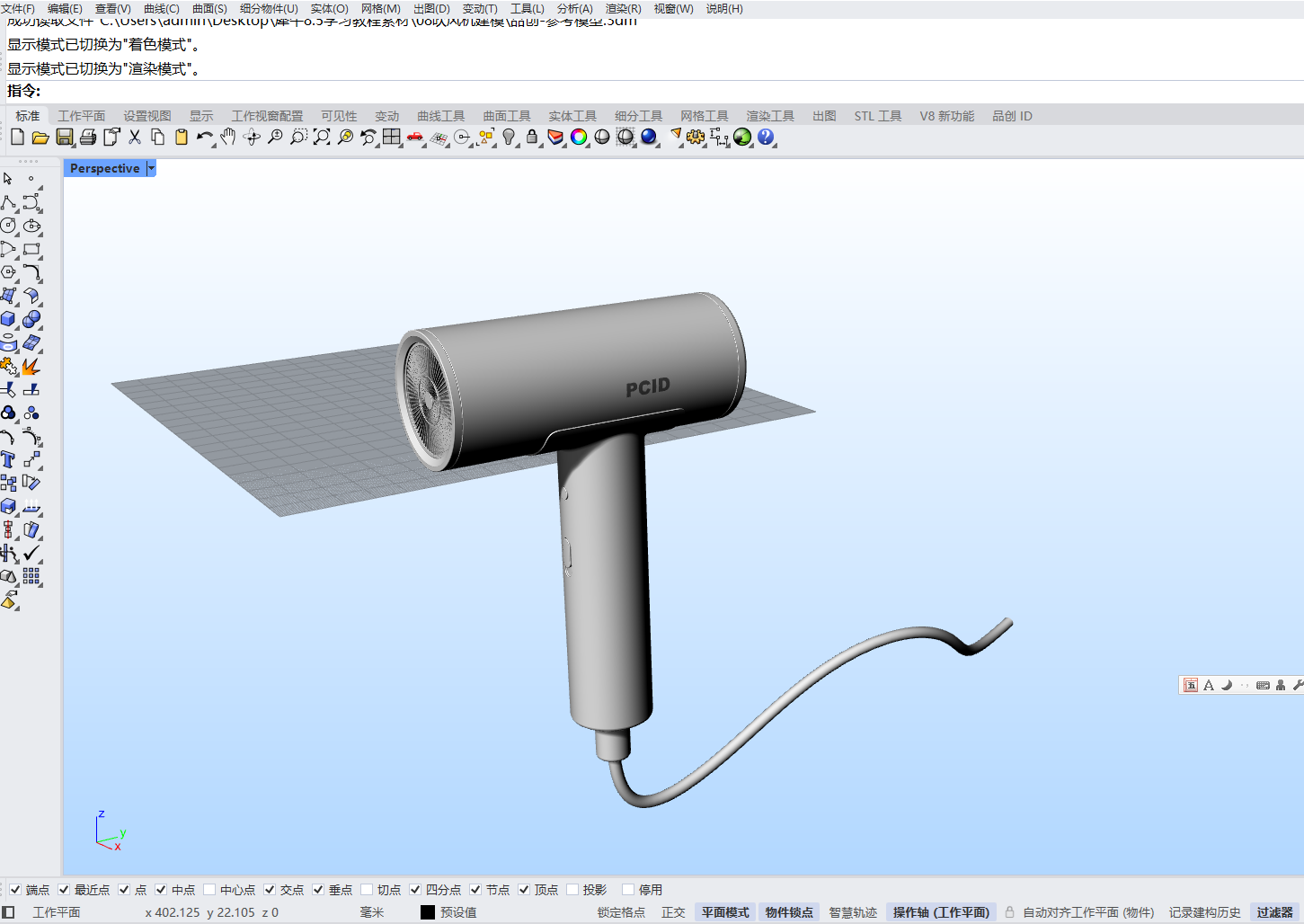Select the Explode tool icon

pos(31,367)
